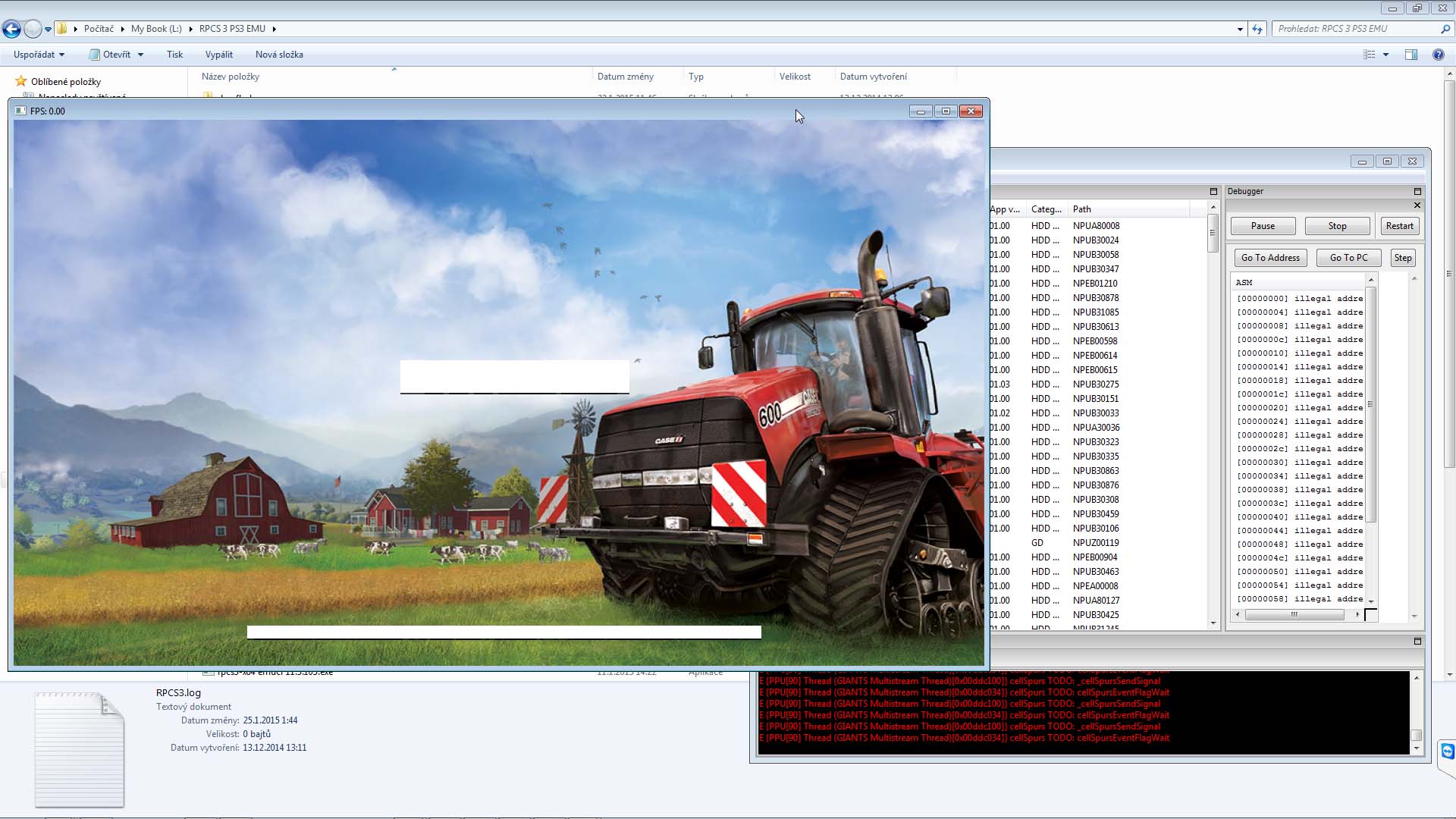Viewport: 1456px width, 819px height.
Task: Click the Explorer back navigation arrow
Action: pos(11,29)
